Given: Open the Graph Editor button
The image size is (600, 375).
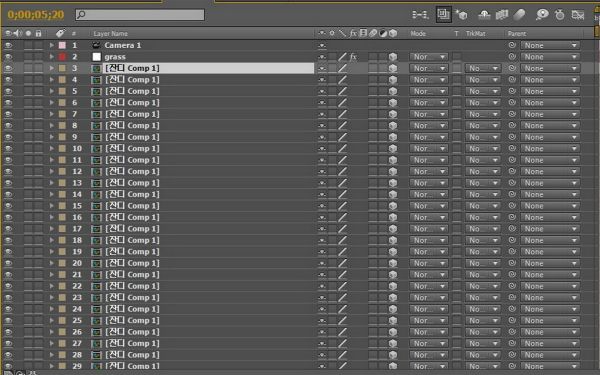Looking at the screenshot, I should 577,15.
